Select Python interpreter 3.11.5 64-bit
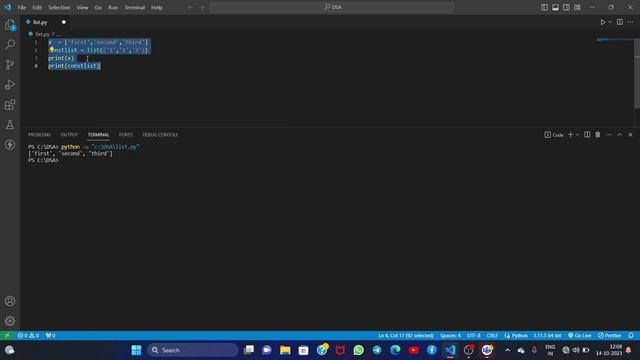640x360 pixels. coord(547,336)
